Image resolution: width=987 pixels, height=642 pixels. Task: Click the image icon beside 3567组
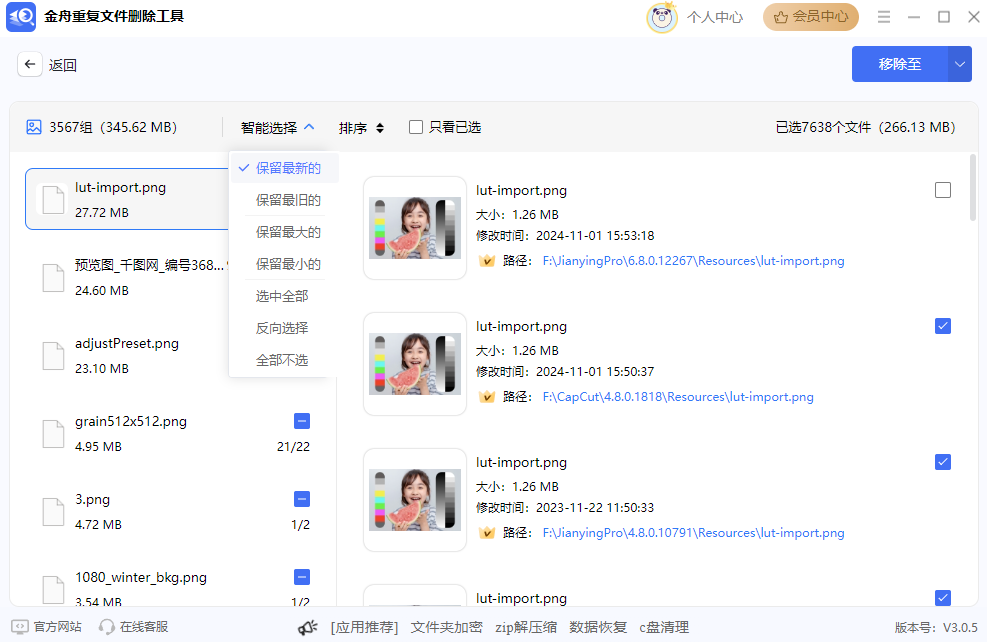33,126
